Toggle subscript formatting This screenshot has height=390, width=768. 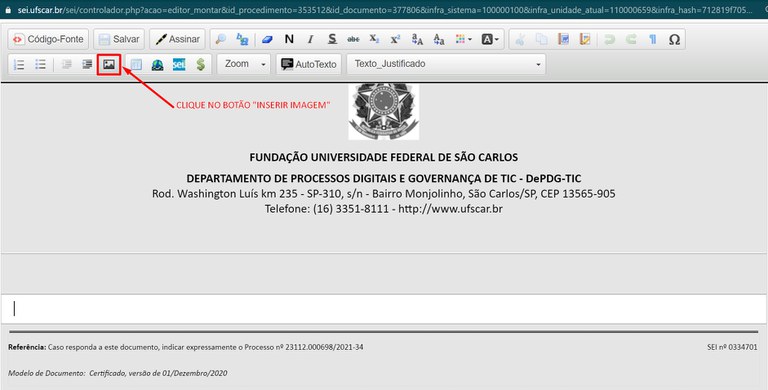[x=374, y=39]
